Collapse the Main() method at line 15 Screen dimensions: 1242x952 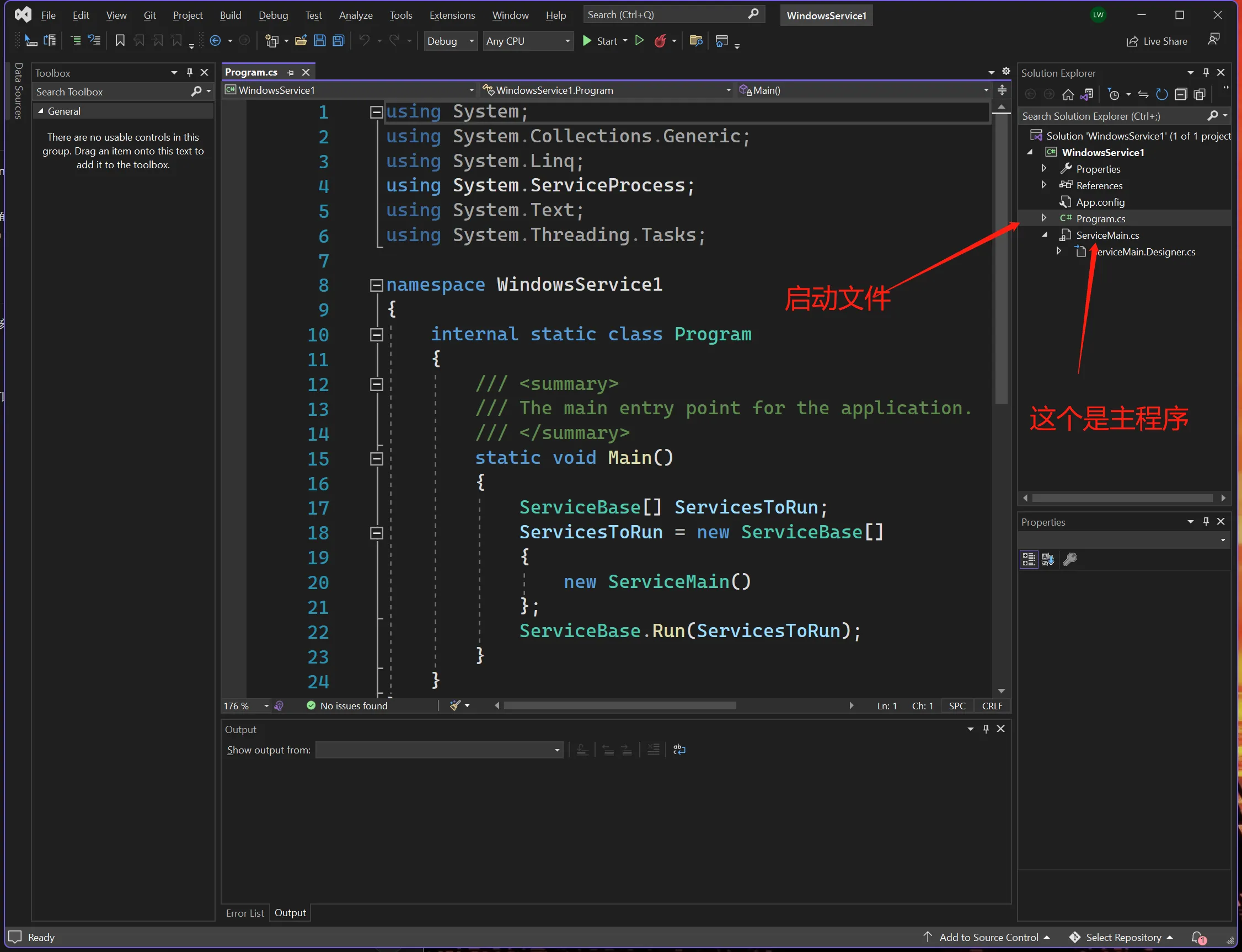376,458
